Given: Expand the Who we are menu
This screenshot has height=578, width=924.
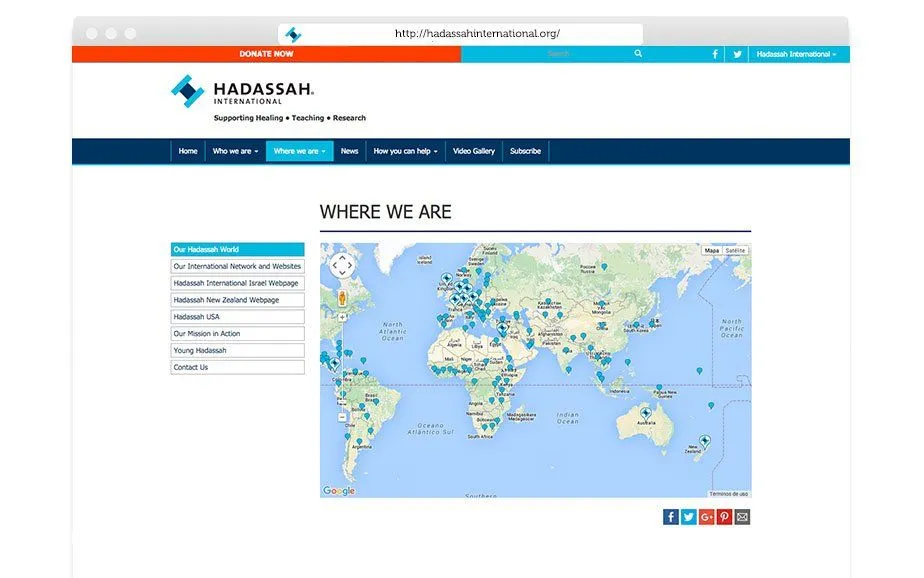Looking at the screenshot, I should 235,151.
